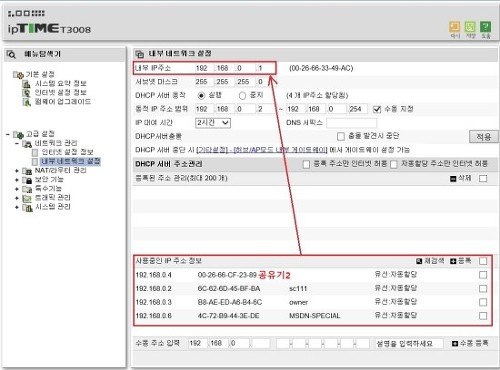Image resolution: width=500 pixels, height=370 pixels.
Task: Click the icon beside 펌웨어 업그레이드
Action: coord(27,102)
